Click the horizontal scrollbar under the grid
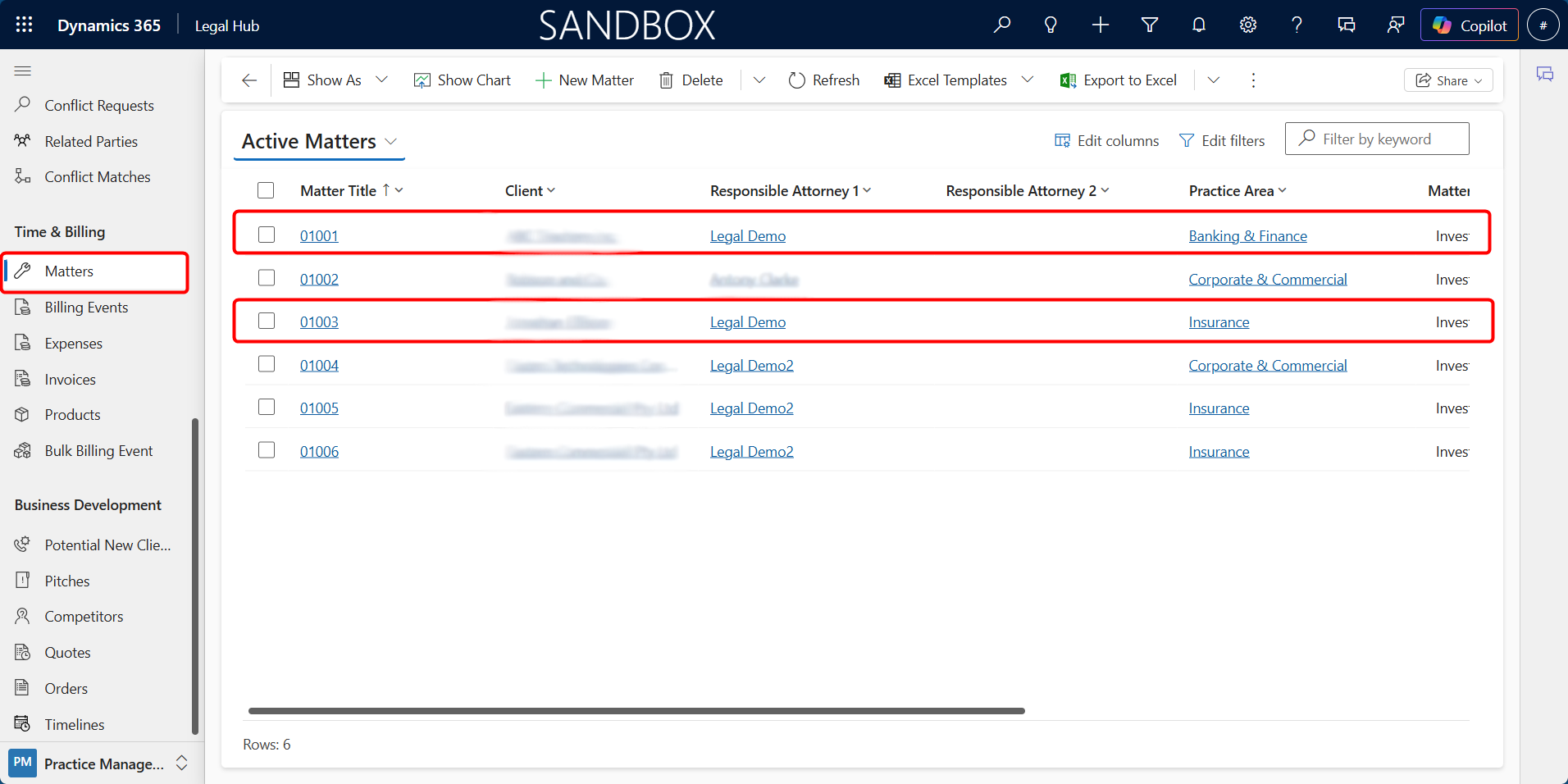The height and width of the screenshot is (784, 1568). pyautogui.click(x=636, y=711)
